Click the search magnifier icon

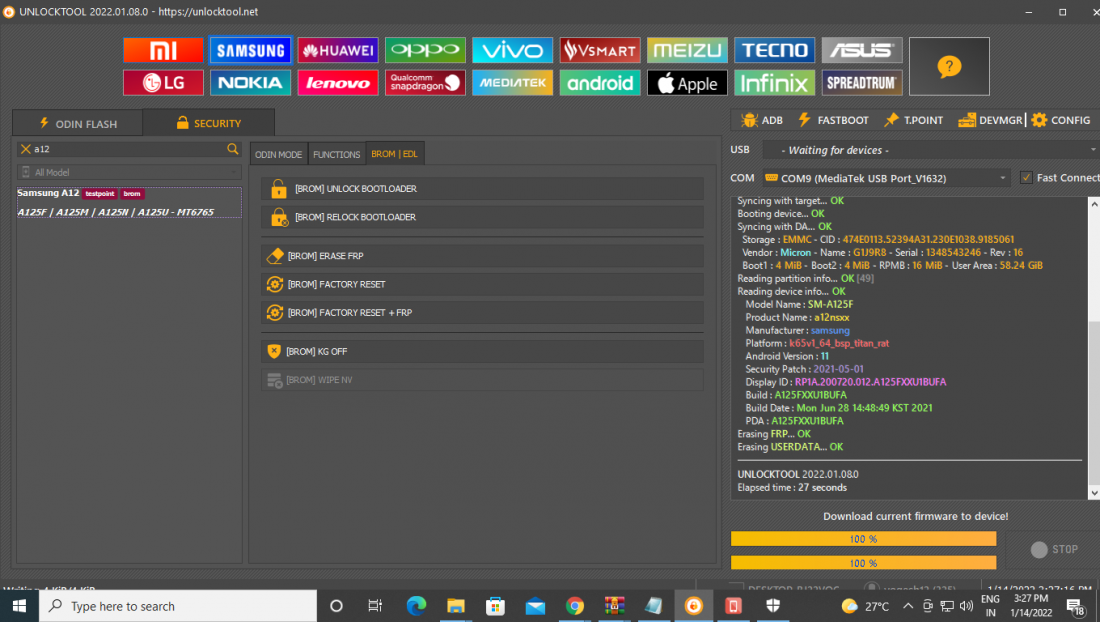[x=232, y=149]
